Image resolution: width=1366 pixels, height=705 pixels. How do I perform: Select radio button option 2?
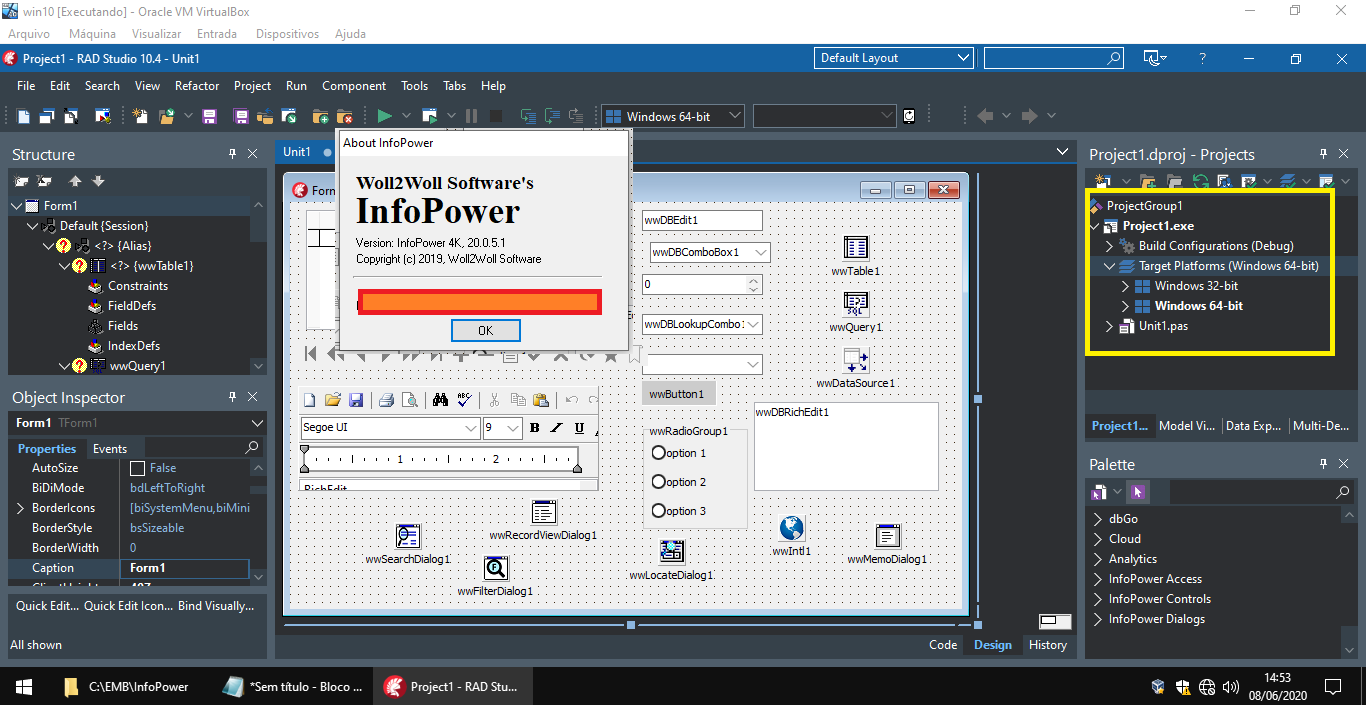(659, 482)
